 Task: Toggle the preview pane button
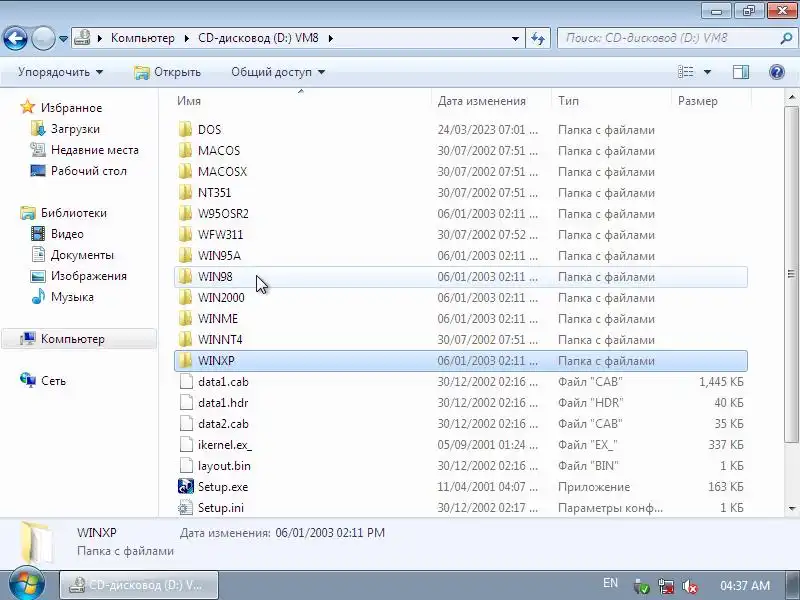pyautogui.click(x=741, y=72)
